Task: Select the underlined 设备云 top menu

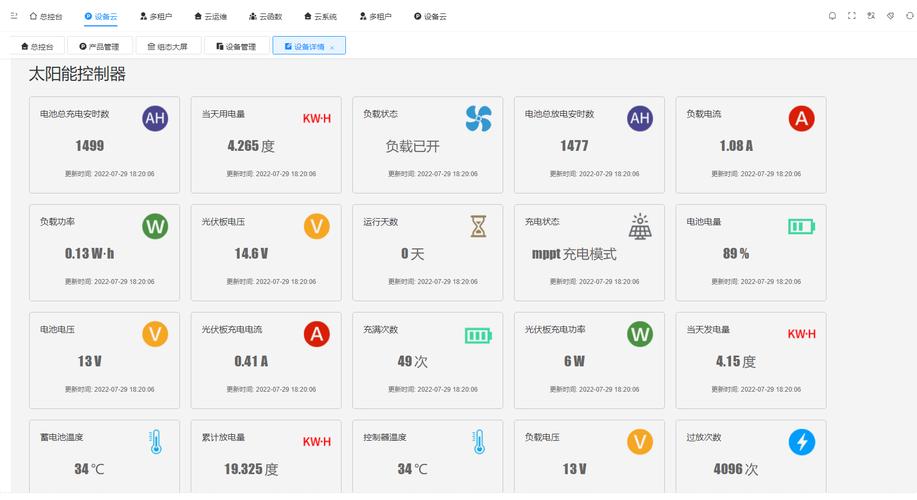Action: [x=101, y=16]
